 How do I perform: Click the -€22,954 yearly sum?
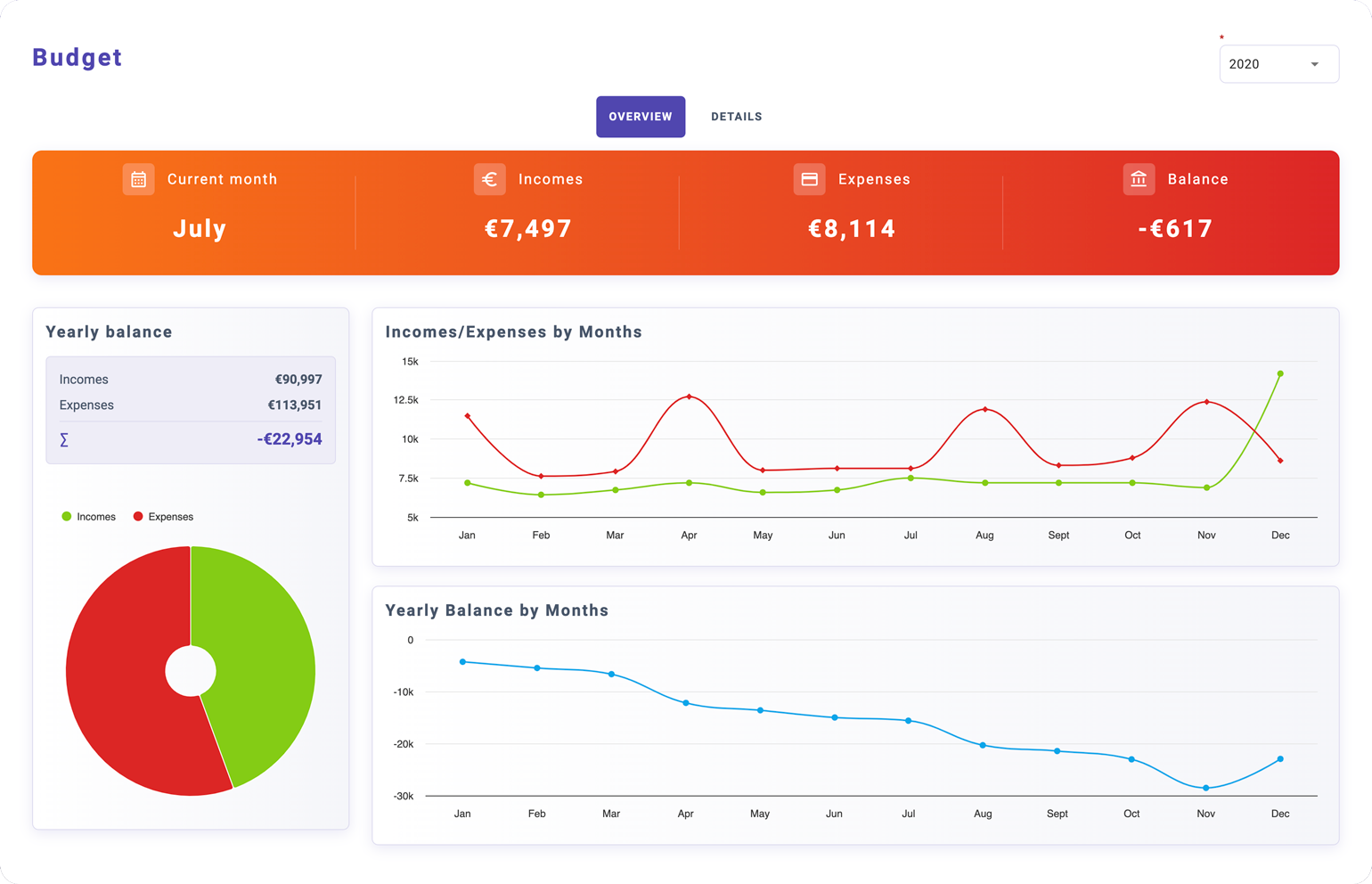tap(290, 439)
